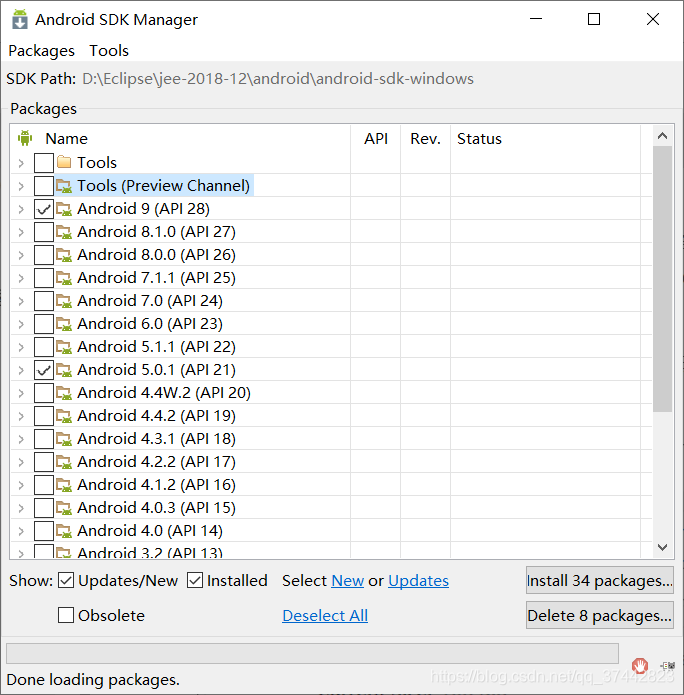
Task: Click the Android 9 (API 28) package icon
Action: [x=64, y=209]
